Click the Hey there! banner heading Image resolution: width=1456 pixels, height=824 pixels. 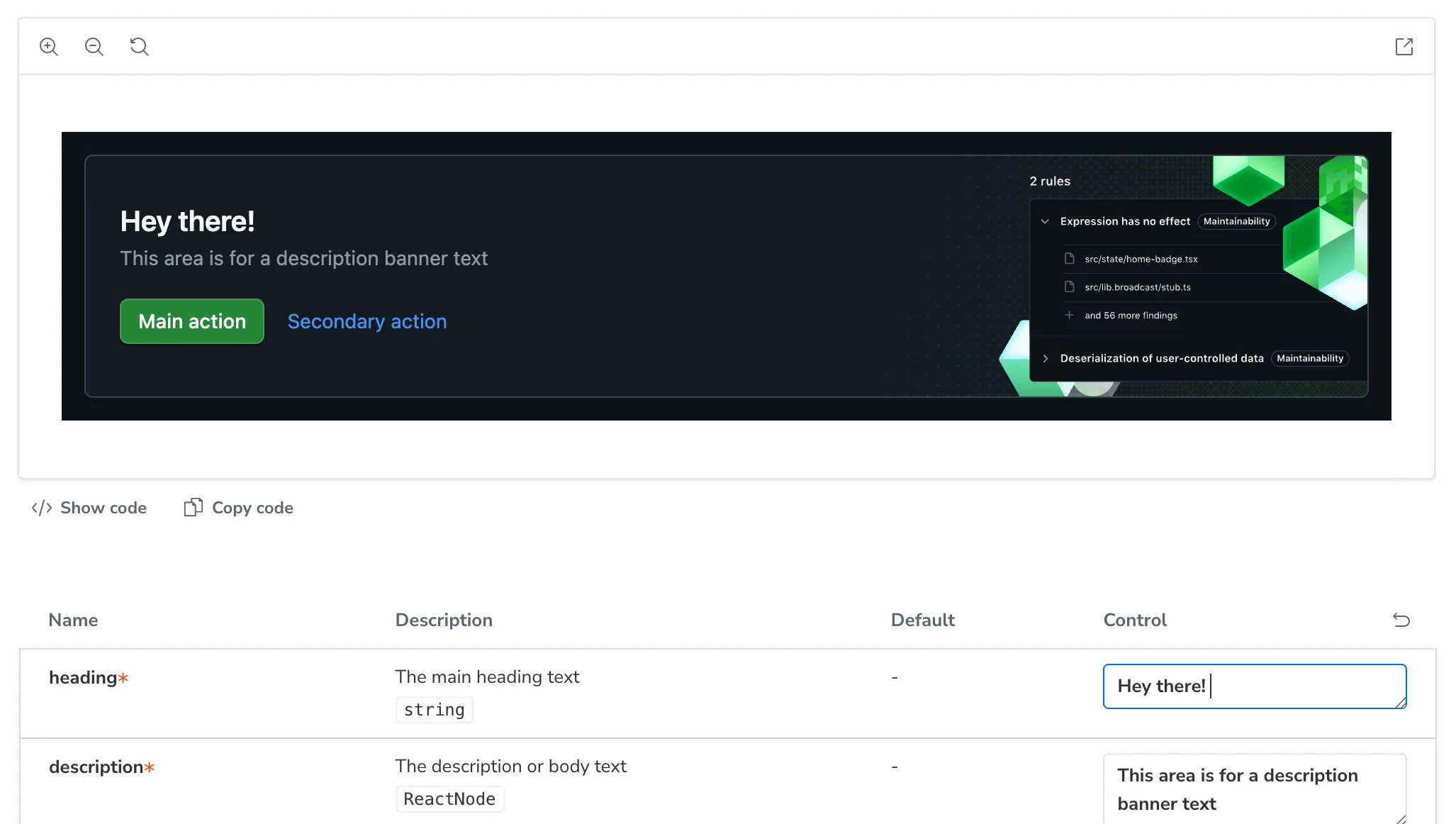187,221
